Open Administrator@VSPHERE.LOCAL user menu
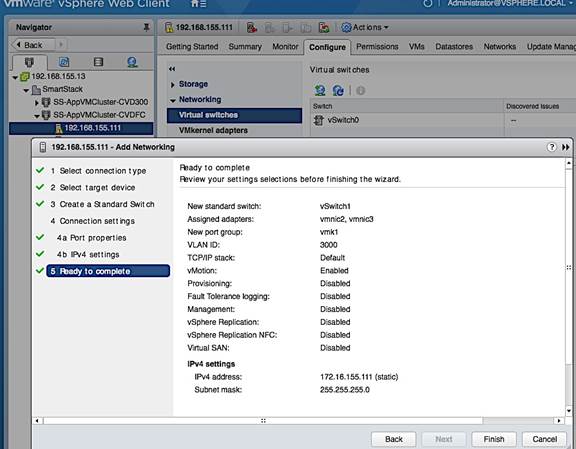 (510, 3)
